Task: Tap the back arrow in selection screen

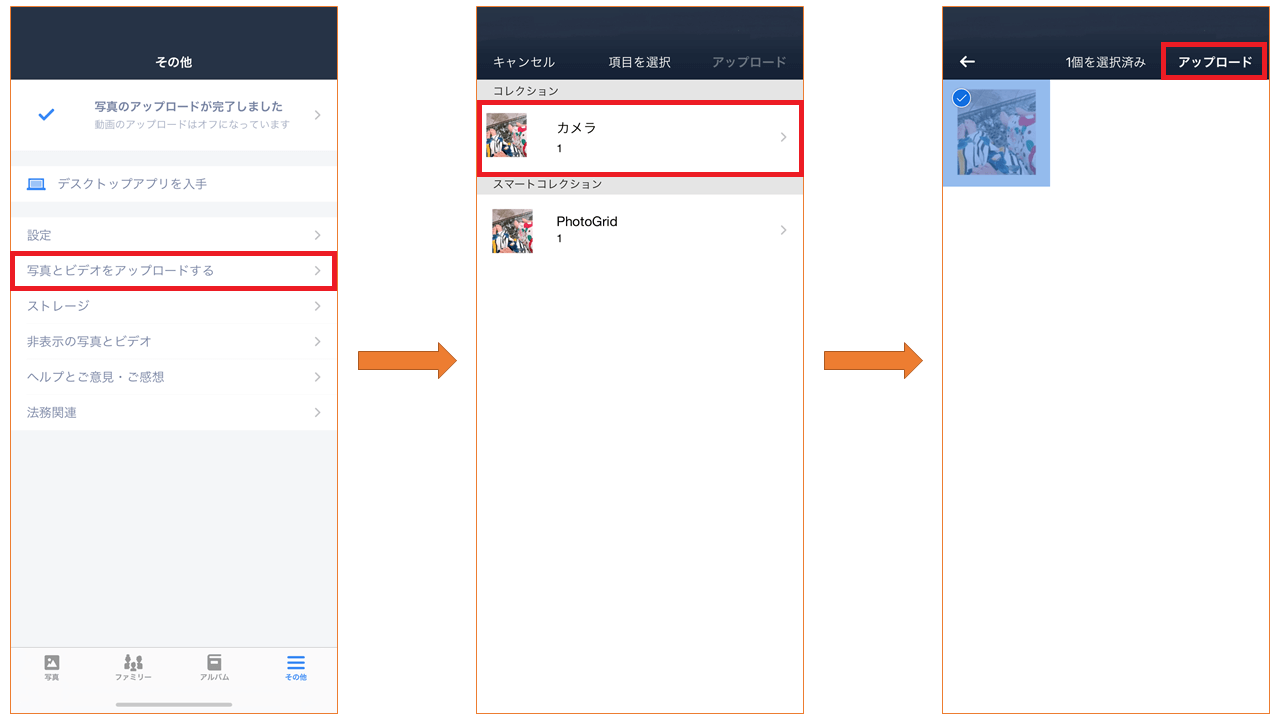Action: pyautogui.click(x=967, y=62)
